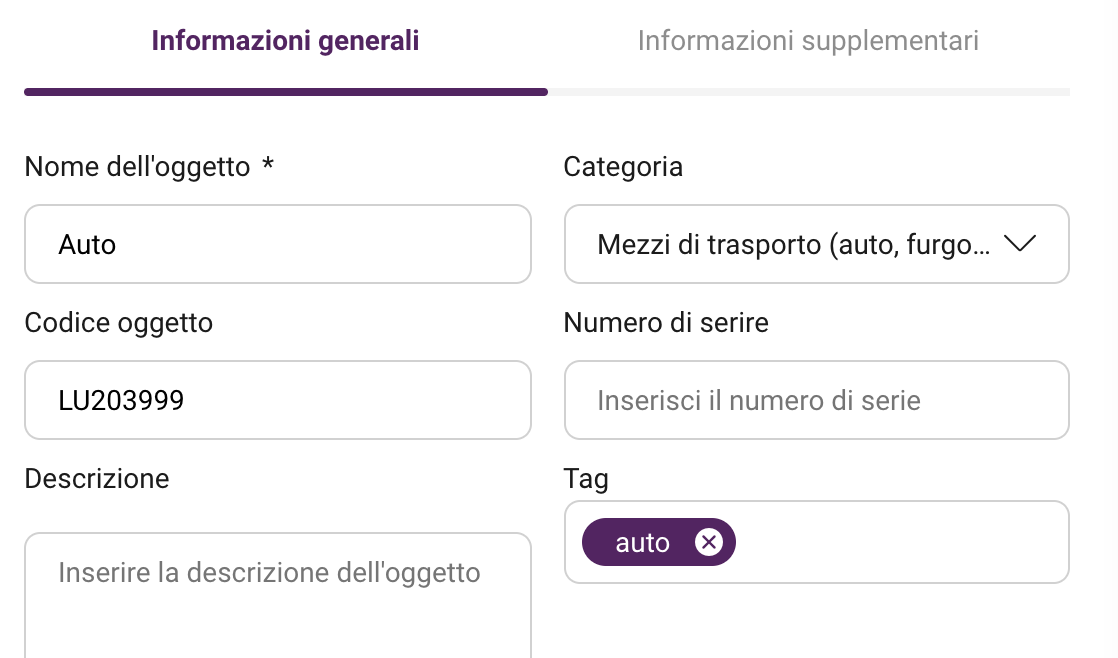This screenshot has width=1118, height=658.
Task: Click the Descrizione label
Action: tap(97, 478)
